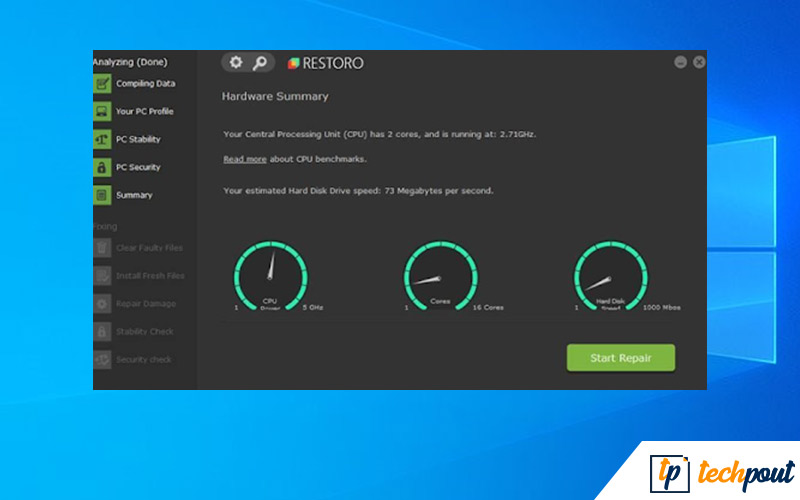The image size is (800, 500).
Task: Click the Cores gauge dial
Action: tap(440, 275)
